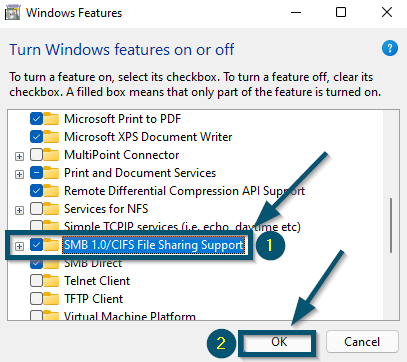Uncheck SMB 1.0/CIFS File Sharing checkbox
Screen dimensions: 407x362
(36, 245)
